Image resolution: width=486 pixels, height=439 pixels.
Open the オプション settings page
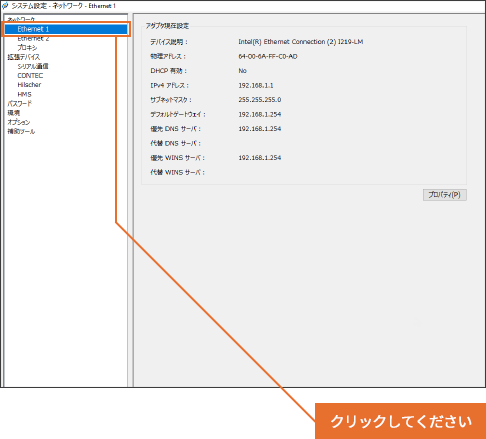point(19,122)
